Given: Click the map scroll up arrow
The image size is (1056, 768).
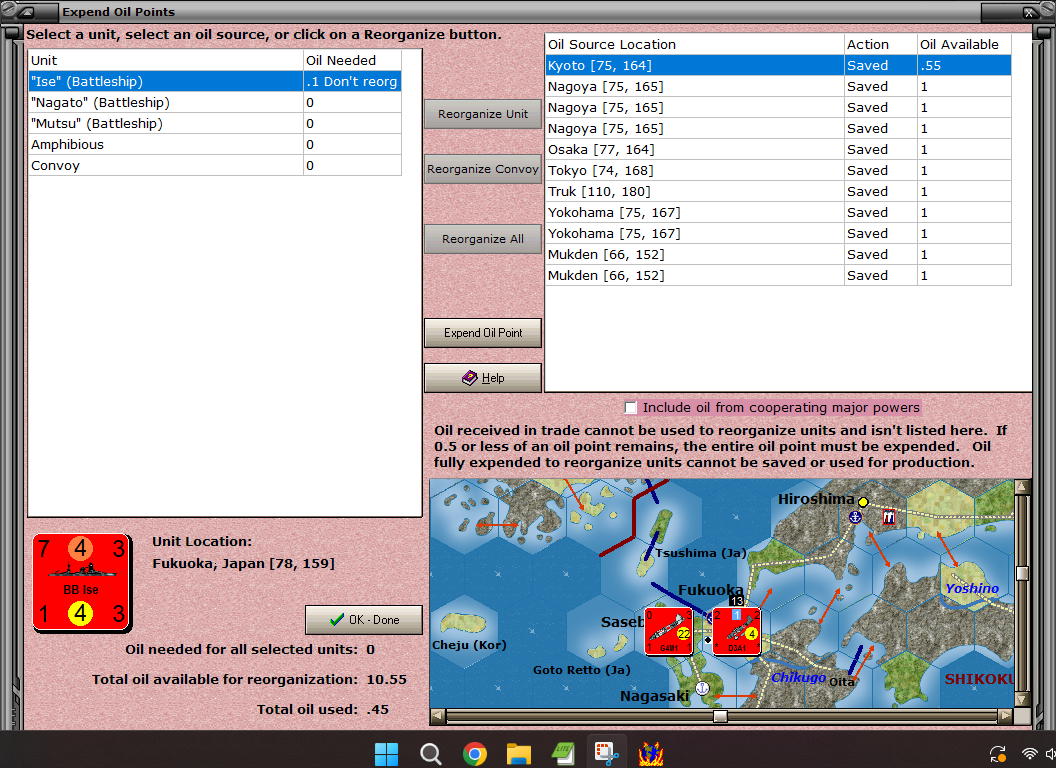Looking at the screenshot, I should coord(1022,486).
